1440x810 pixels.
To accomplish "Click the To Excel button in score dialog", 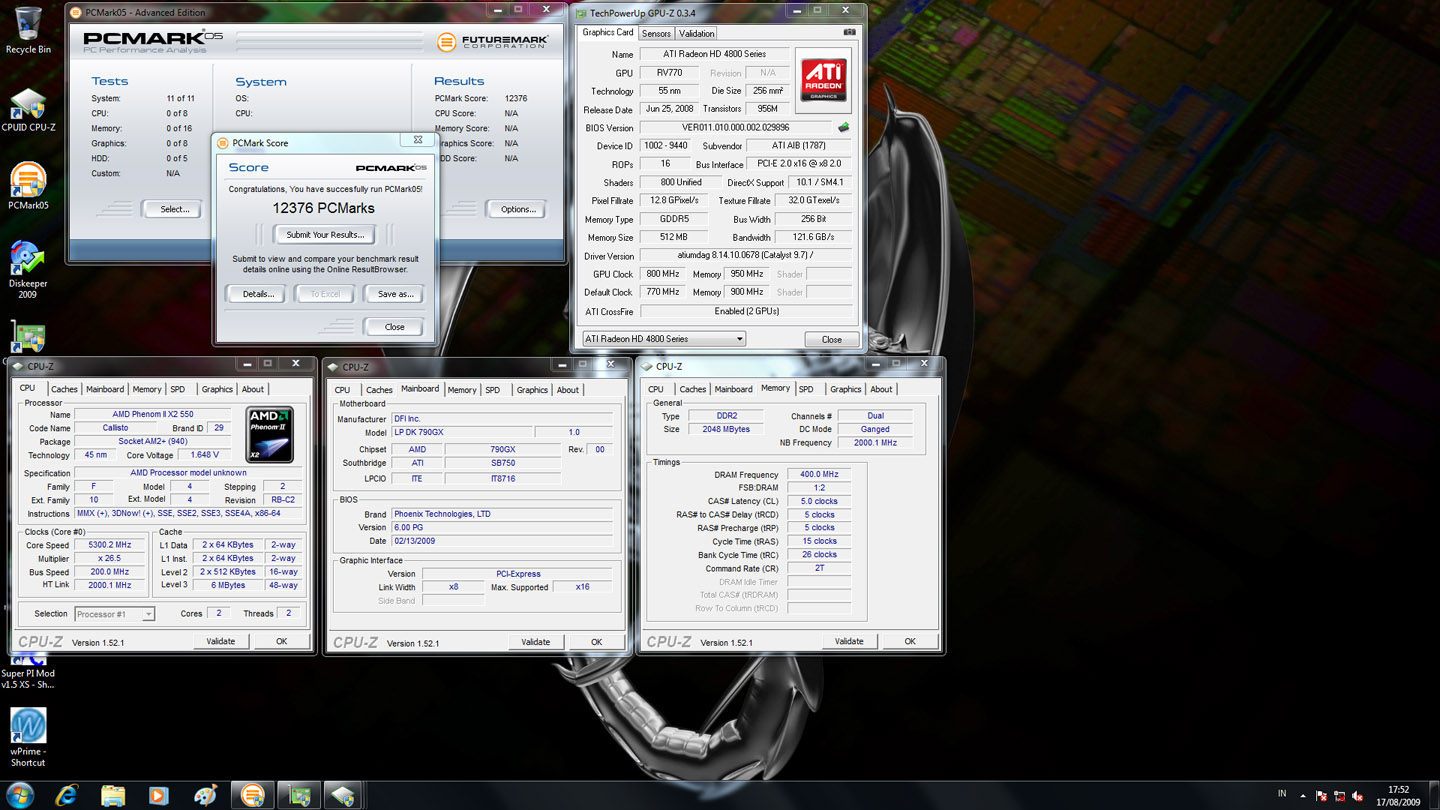I will [325, 294].
